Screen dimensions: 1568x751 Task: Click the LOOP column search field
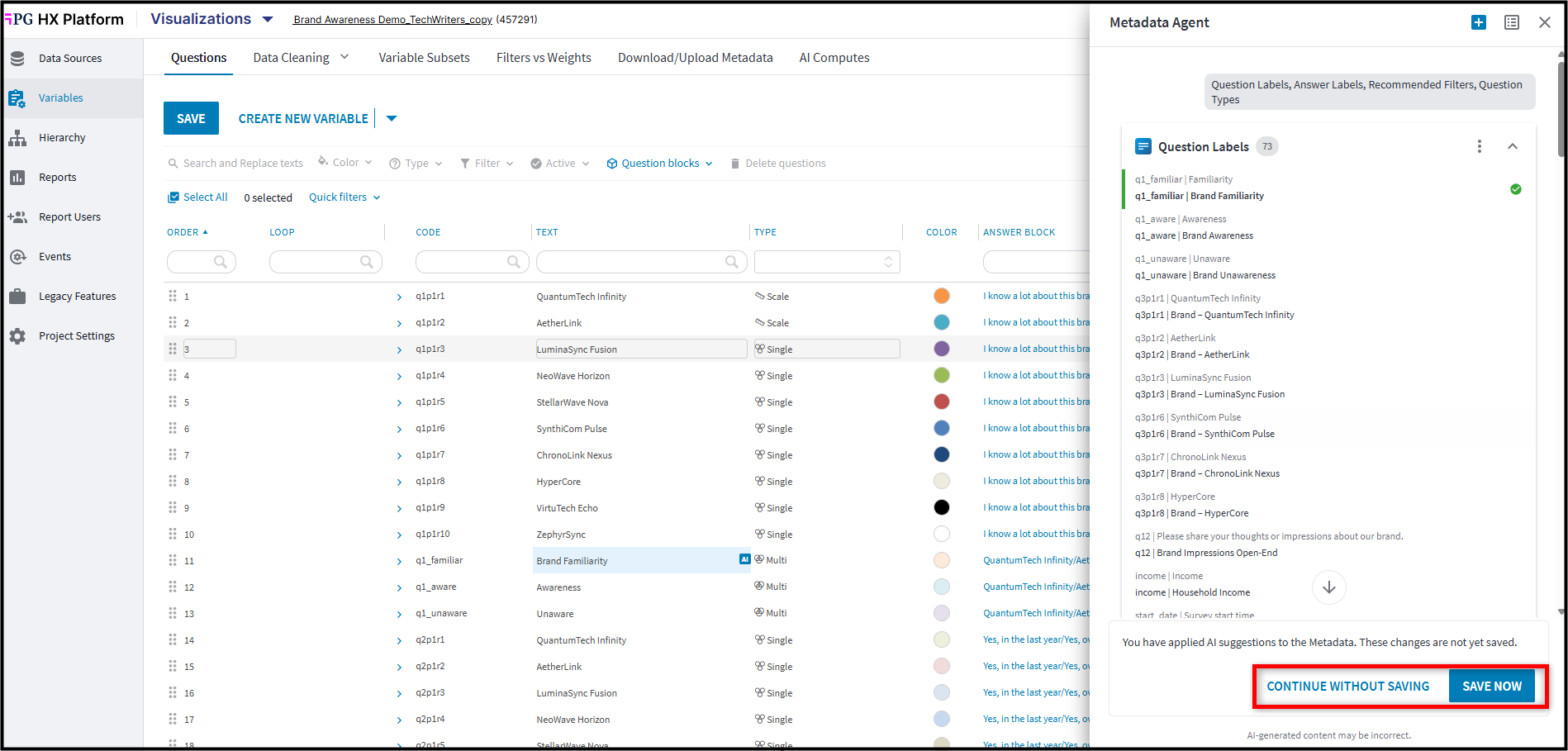pyautogui.click(x=325, y=262)
